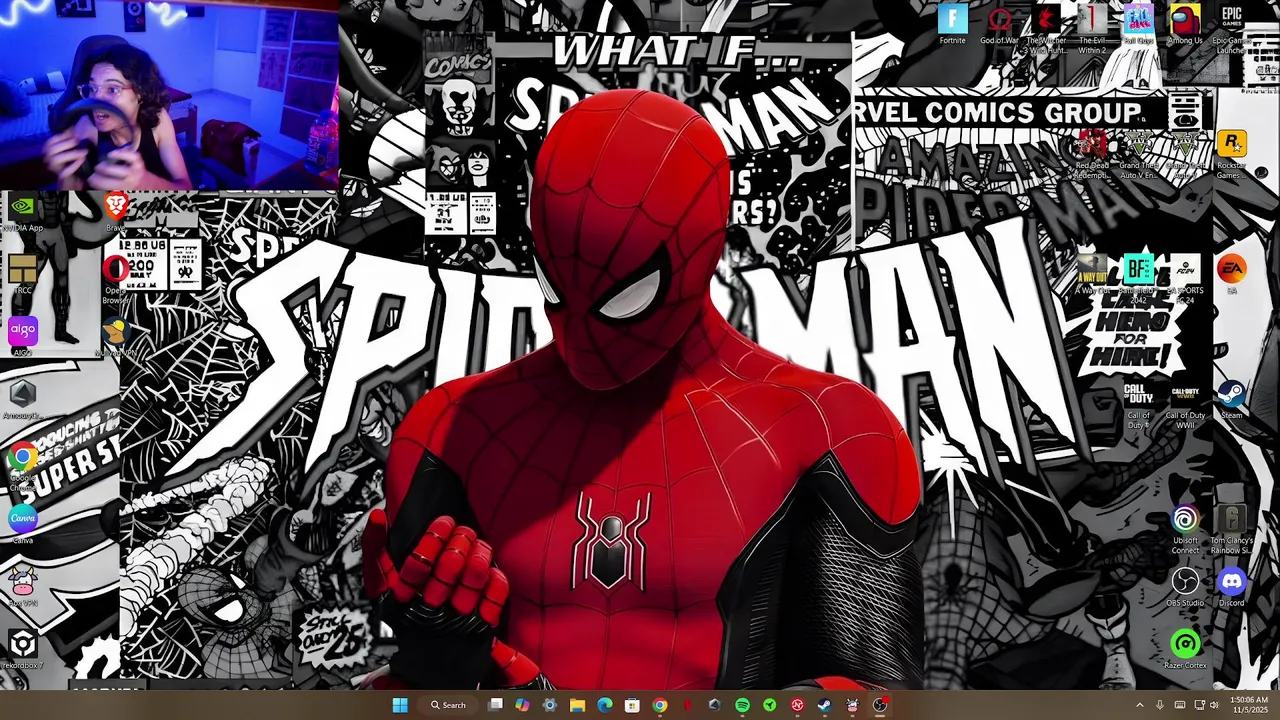Open the Settings gear in the taskbar
1280x720 pixels.
[550, 705]
